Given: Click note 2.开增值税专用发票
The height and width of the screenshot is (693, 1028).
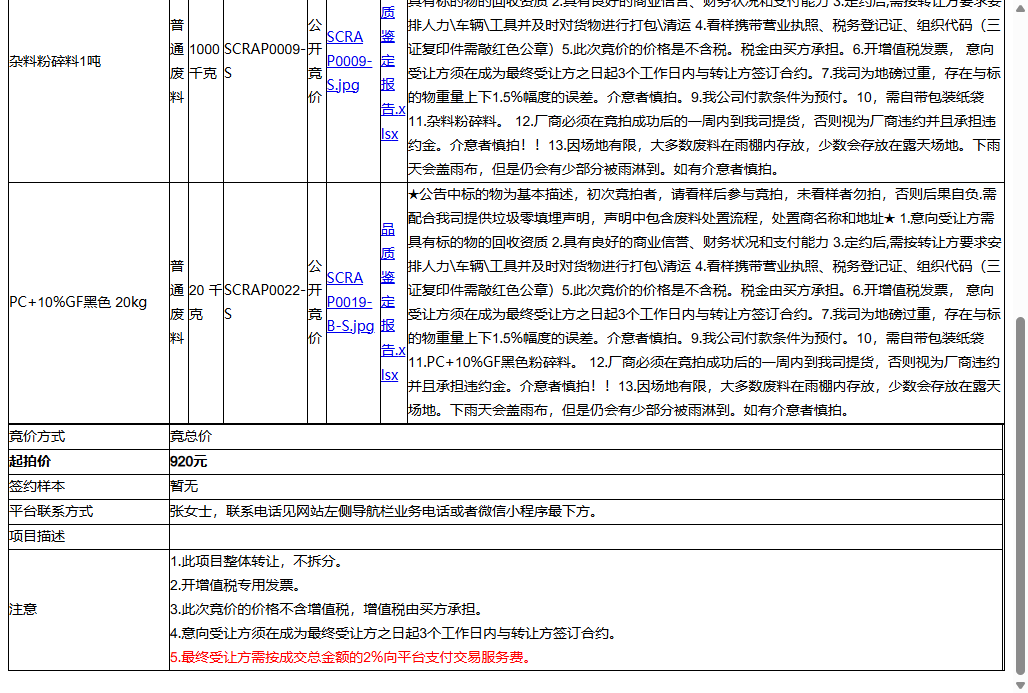Looking at the screenshot, I should tap(236, 585).
